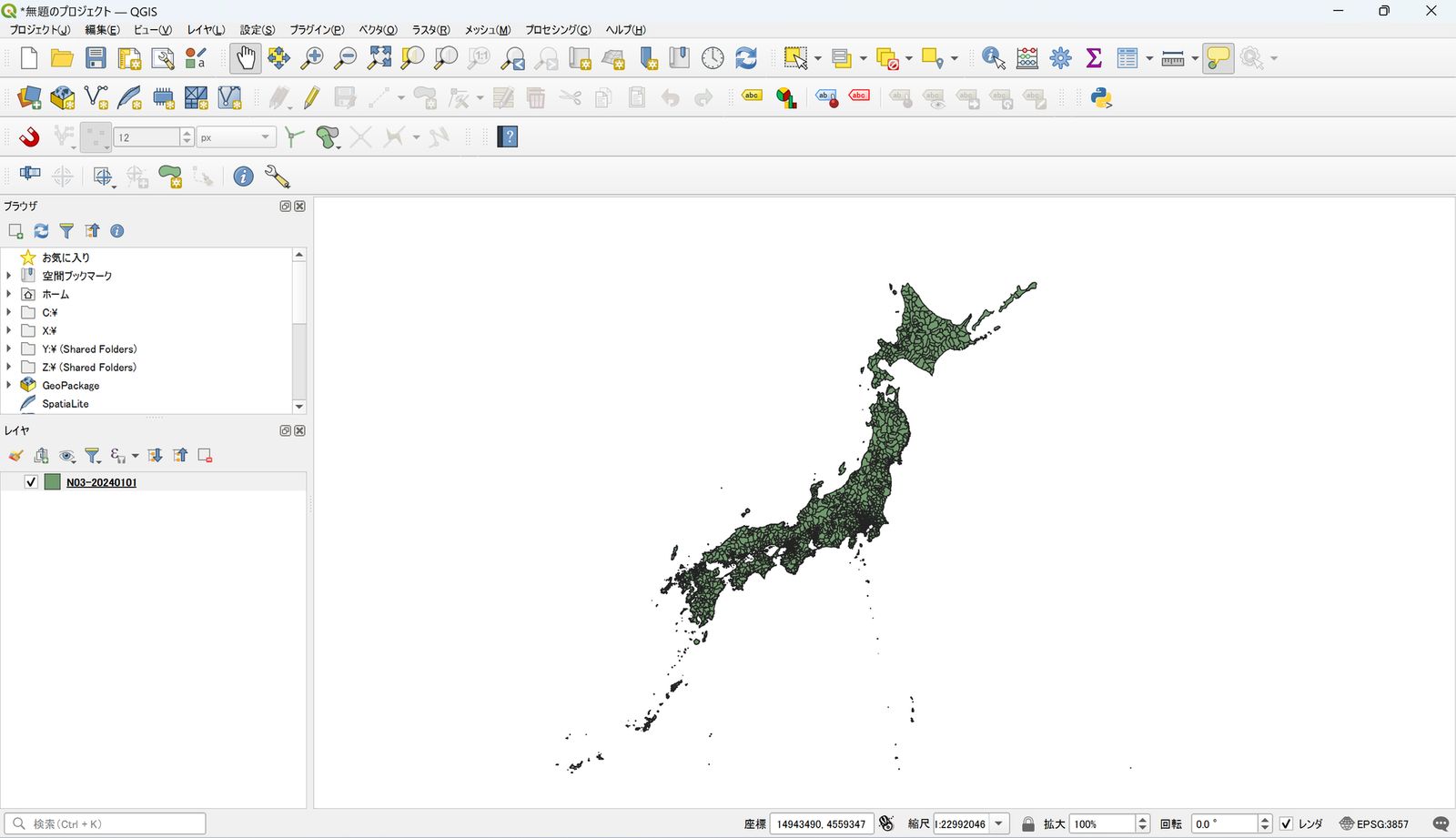Click the help question mark icon
This screenshot has height=838, width=1456.
(508, 137)
